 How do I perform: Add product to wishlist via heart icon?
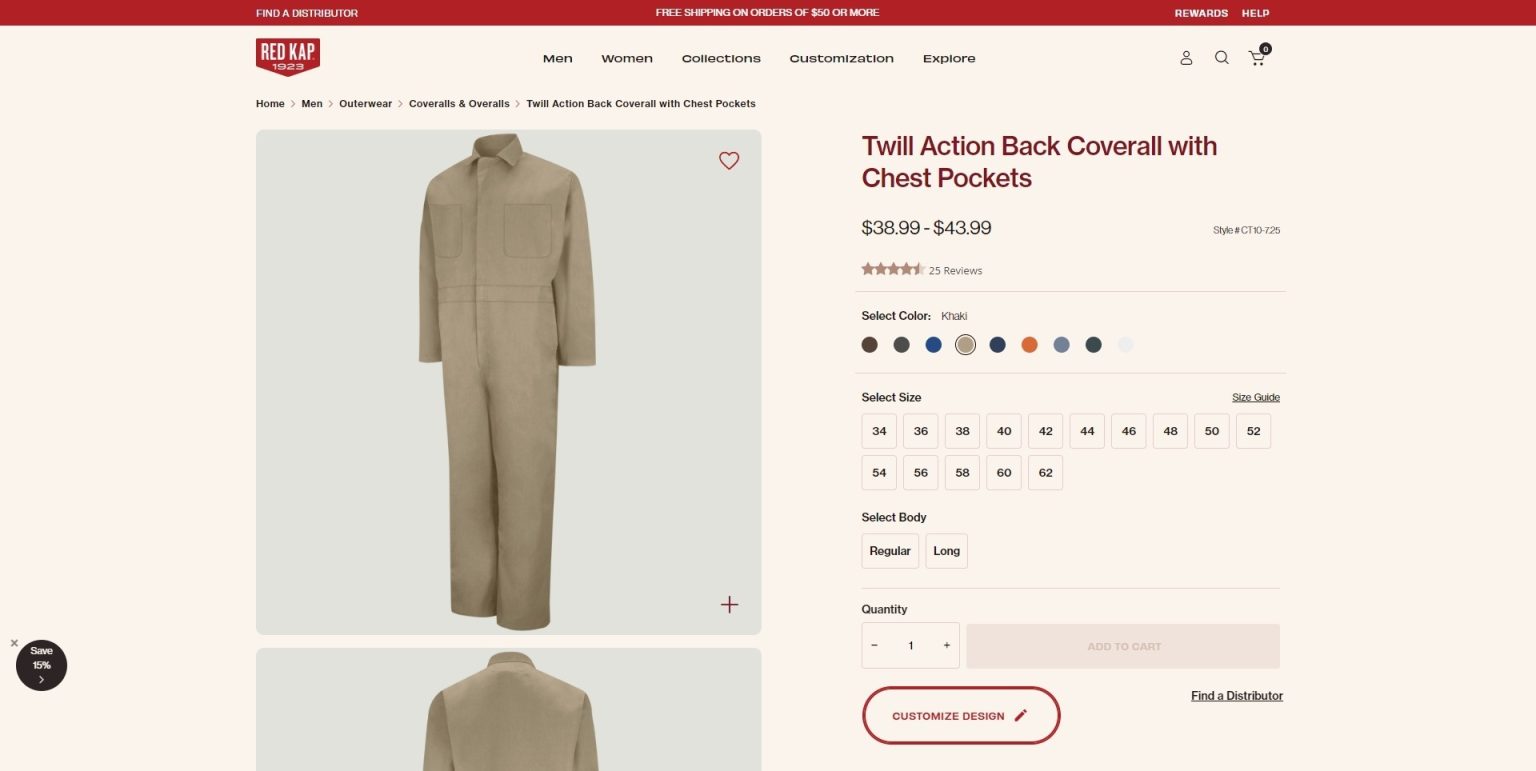(729, 160)
